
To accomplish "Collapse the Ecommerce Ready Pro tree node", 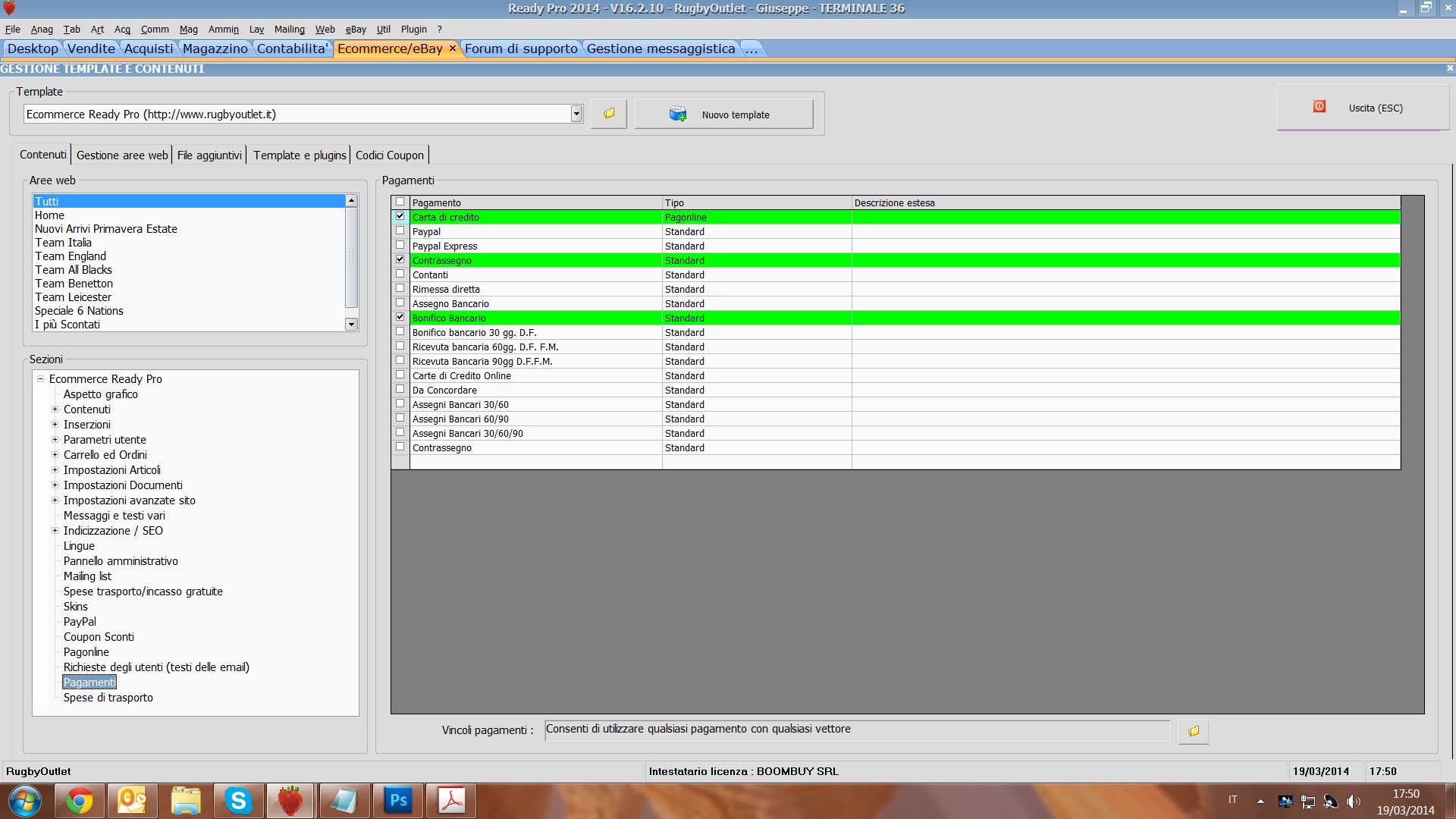I will pyautogui.click(x=41, y=378).
